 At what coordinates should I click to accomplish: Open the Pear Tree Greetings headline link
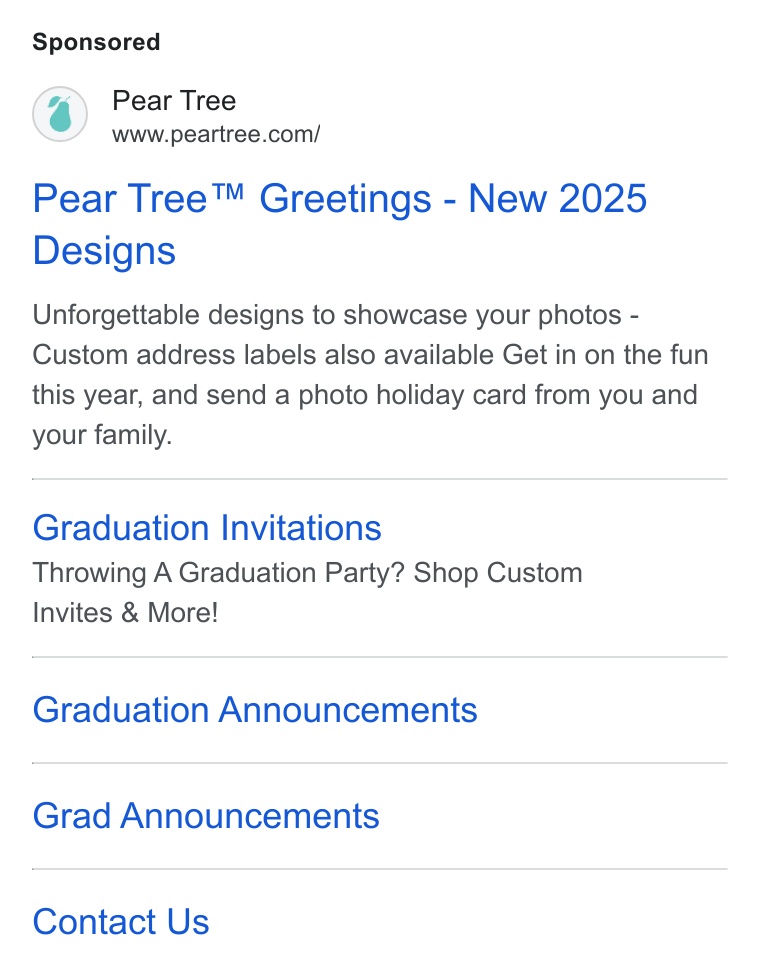[x=340, y=224]
